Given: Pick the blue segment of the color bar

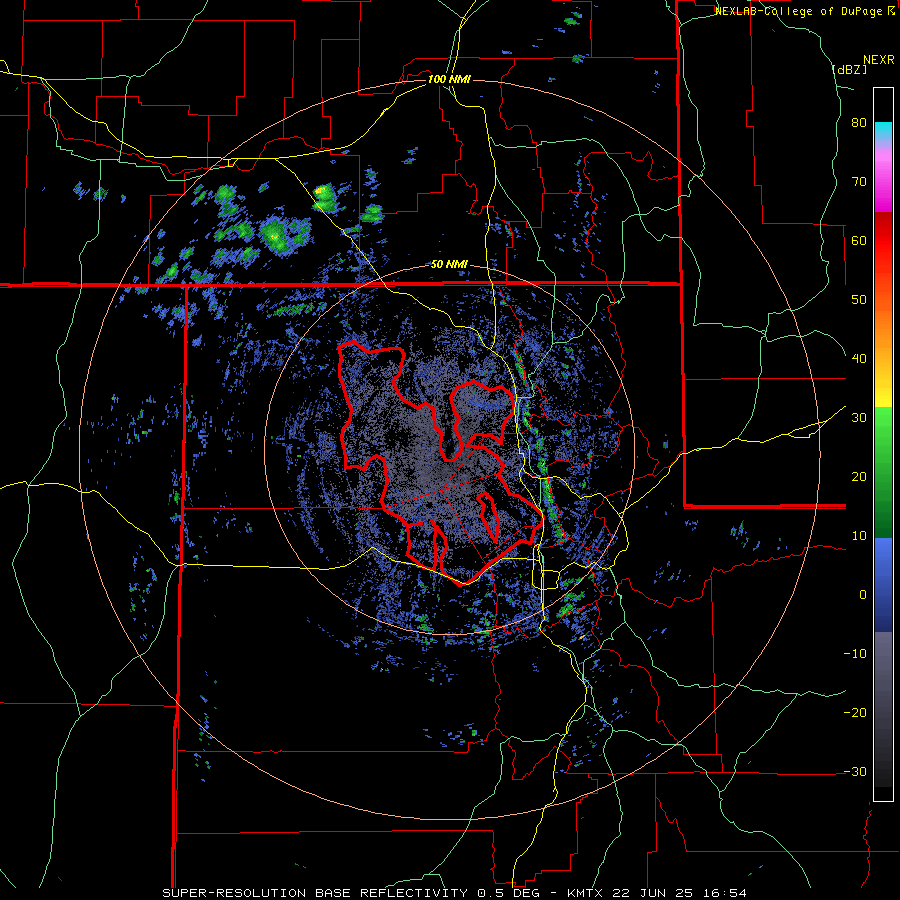Looking at the screenshot, I should coord(883,585).
